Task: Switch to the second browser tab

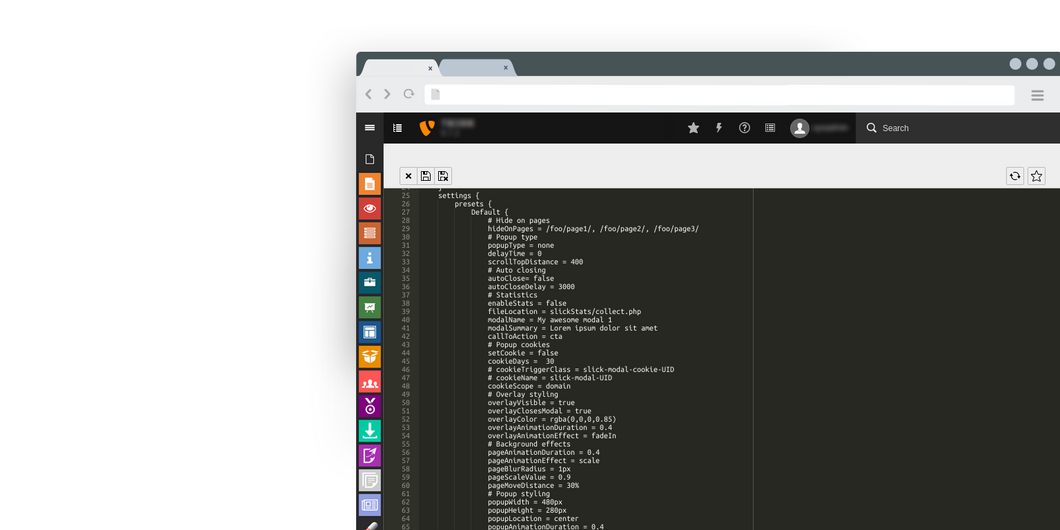Action: pyautogui.click(x=475, y=68)
